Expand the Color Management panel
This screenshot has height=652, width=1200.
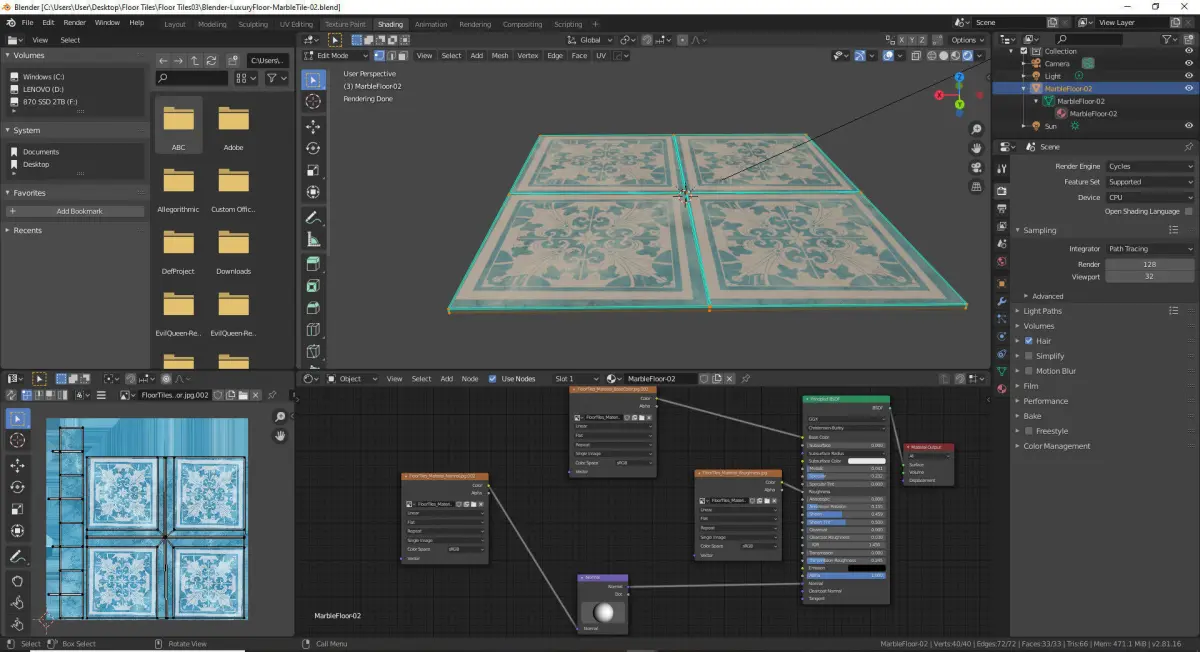pyautogui.click(x=1057, y=446)
